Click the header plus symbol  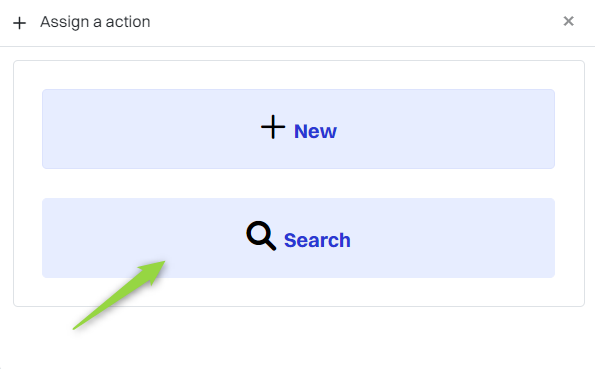(x=19, y=23)
